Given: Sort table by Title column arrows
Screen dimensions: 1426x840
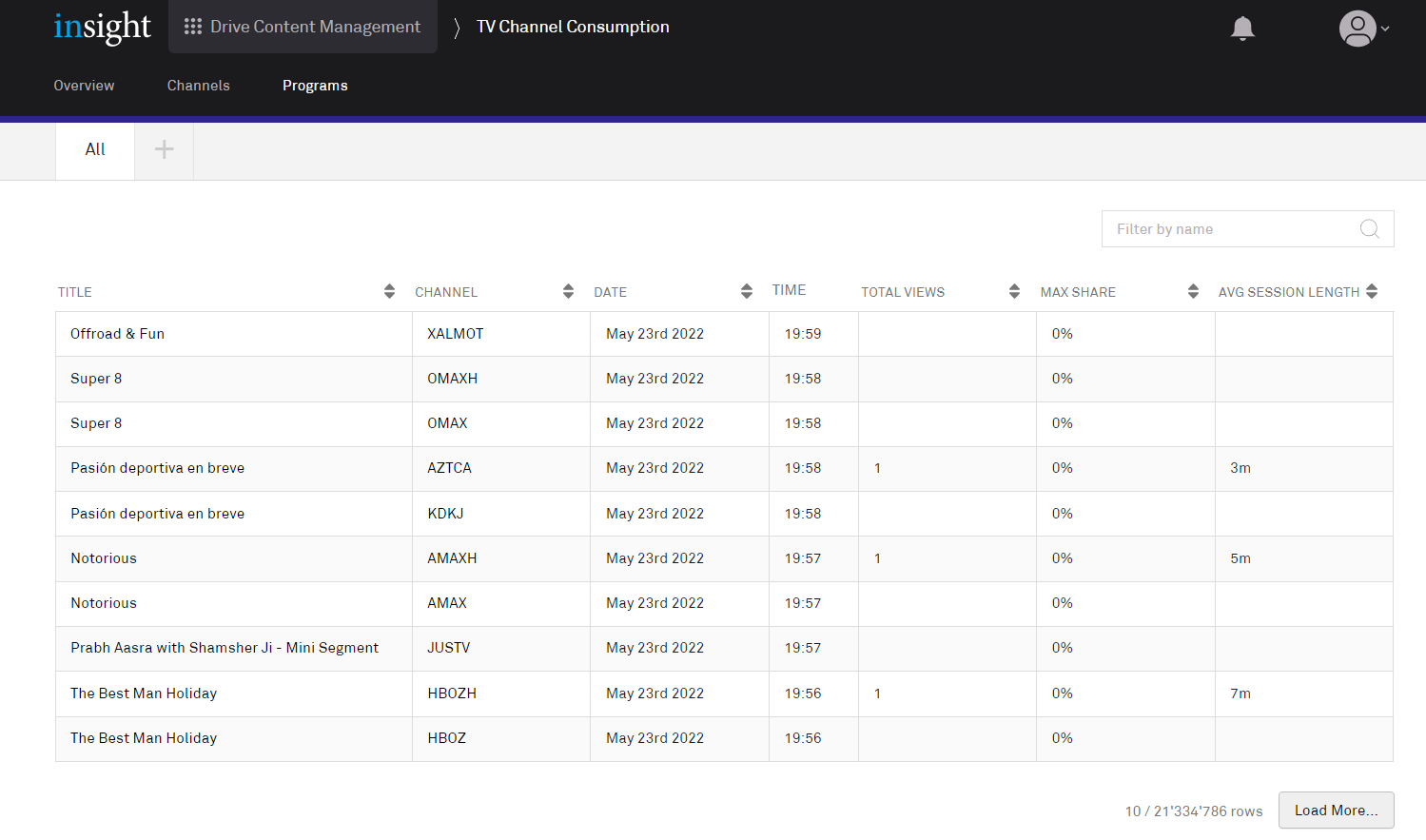Looking at the screenshot, I should 389,292.
